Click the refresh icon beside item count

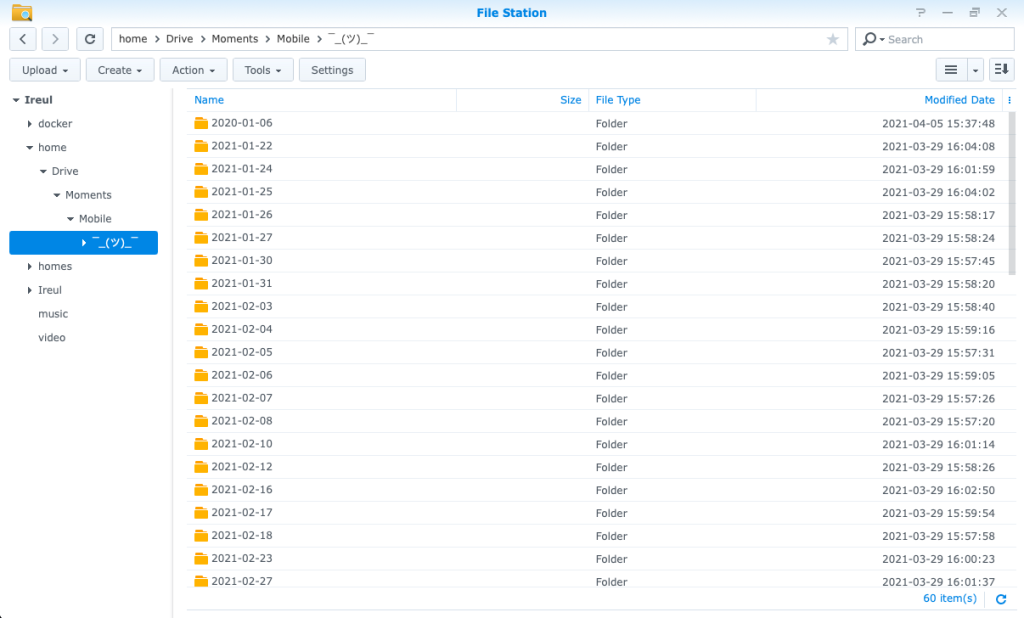[1001, 599]
